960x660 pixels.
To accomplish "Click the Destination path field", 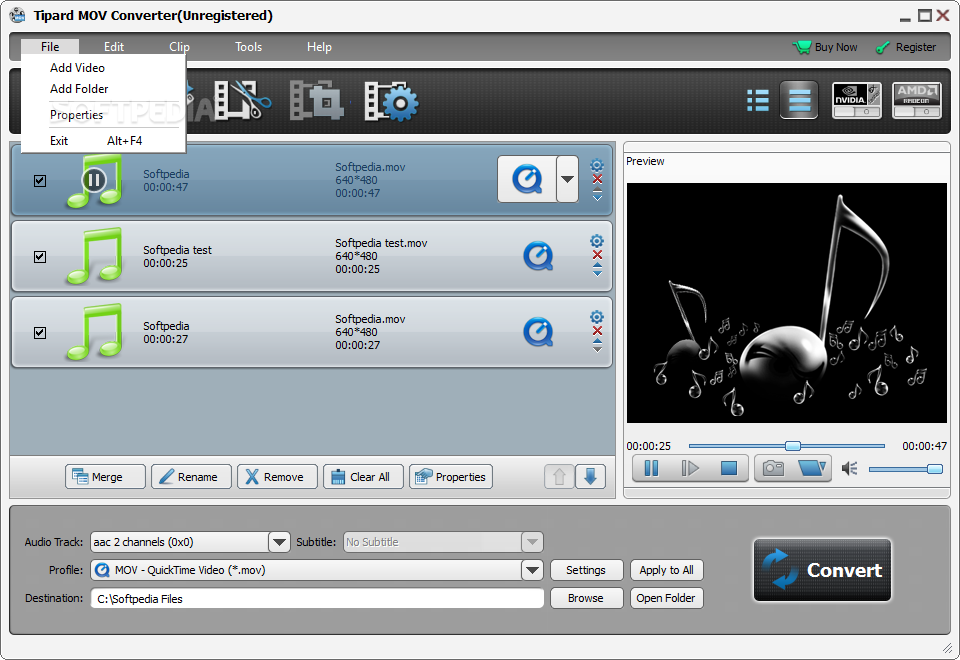I will 317,598.
